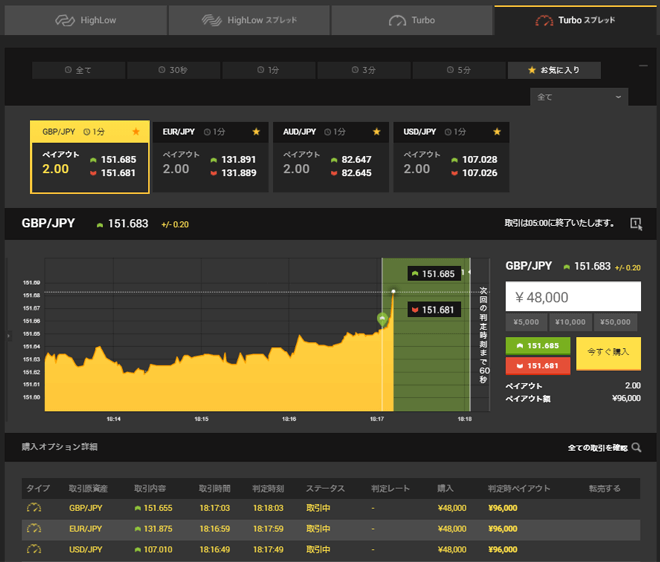Choose Low at 151.681 red button
This screenshot has width=660, height=562.
tap(538, 366)
